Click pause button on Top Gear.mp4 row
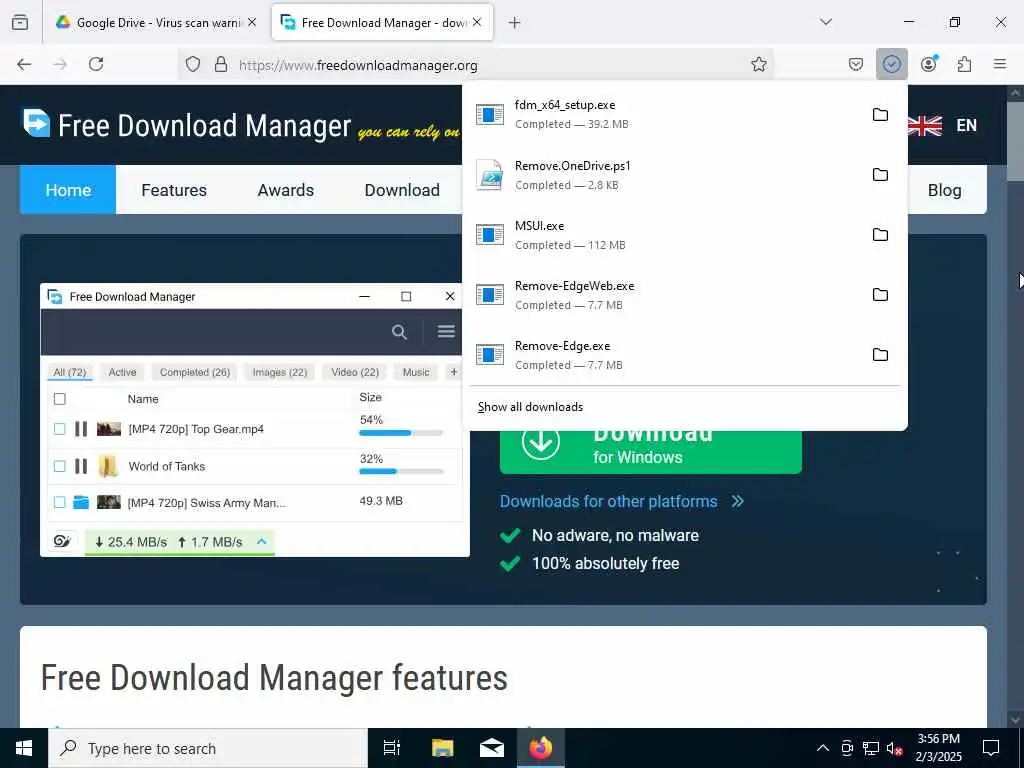This screenshot has height=768, width=1024. pos(81,429)
